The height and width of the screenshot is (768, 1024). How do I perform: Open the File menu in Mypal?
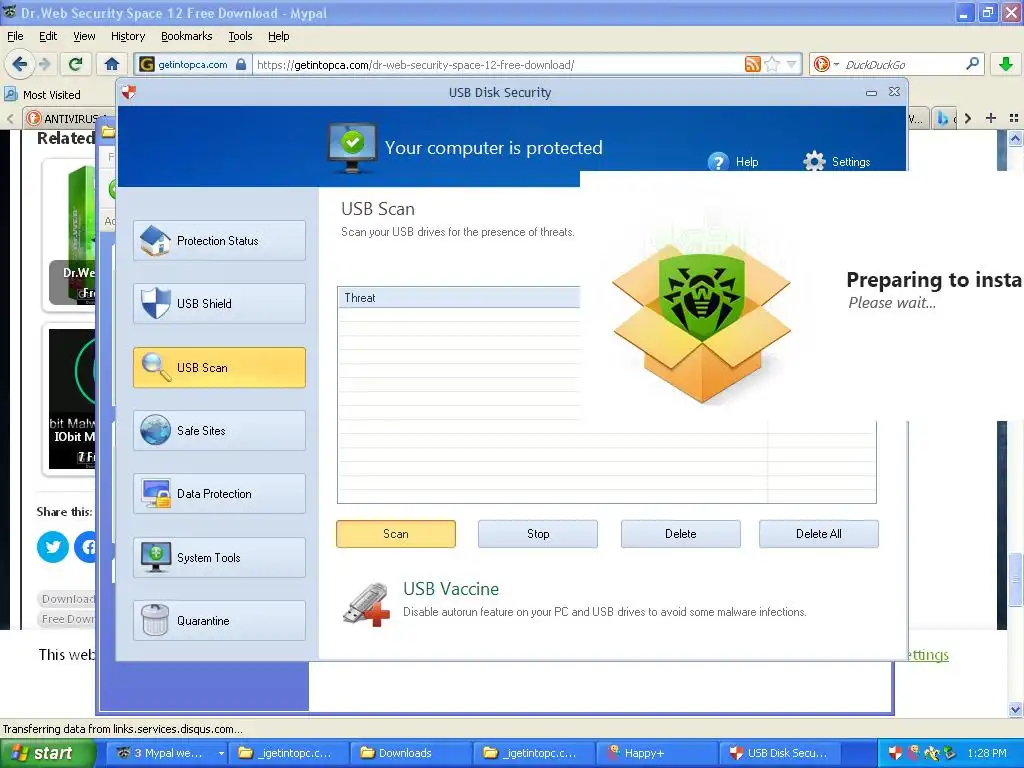tap(15, 36)
